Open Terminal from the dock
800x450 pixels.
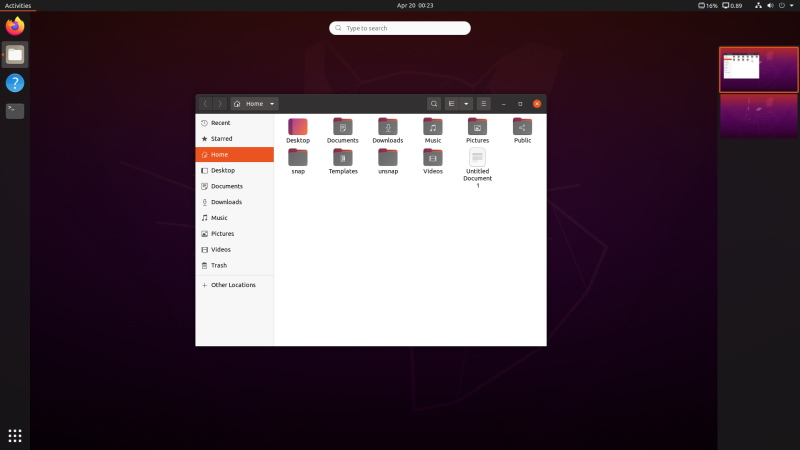15,111
